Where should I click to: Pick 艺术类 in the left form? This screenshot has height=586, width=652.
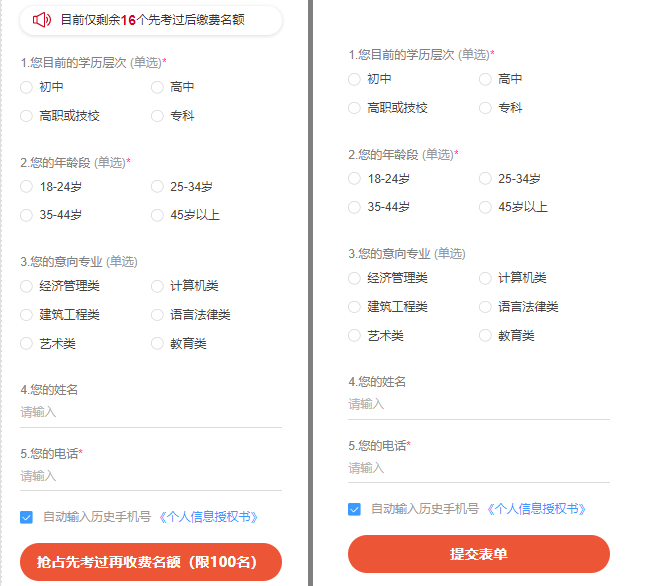click(27, 344)
